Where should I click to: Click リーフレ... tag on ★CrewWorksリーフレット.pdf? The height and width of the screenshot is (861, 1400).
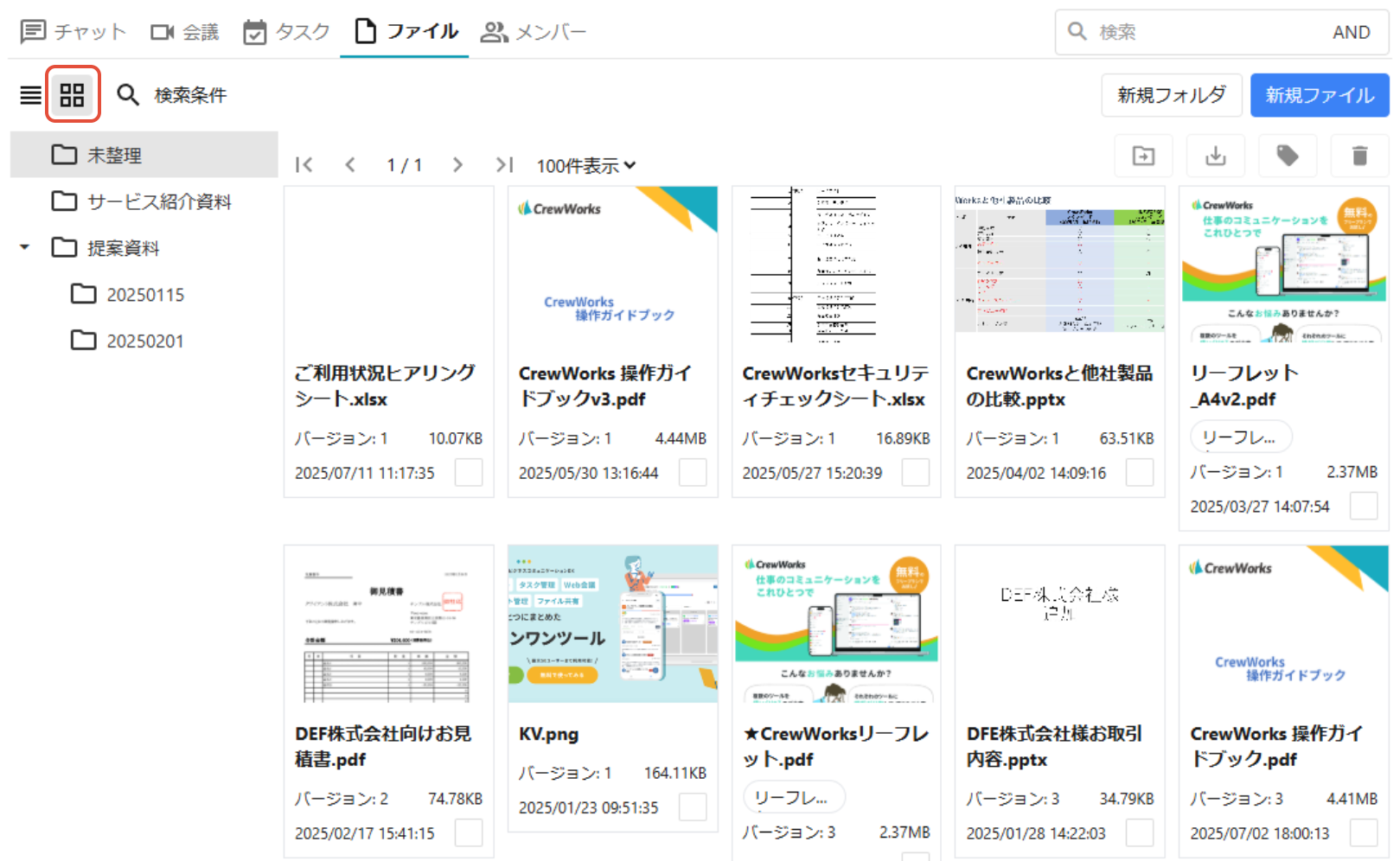point(794,797)
